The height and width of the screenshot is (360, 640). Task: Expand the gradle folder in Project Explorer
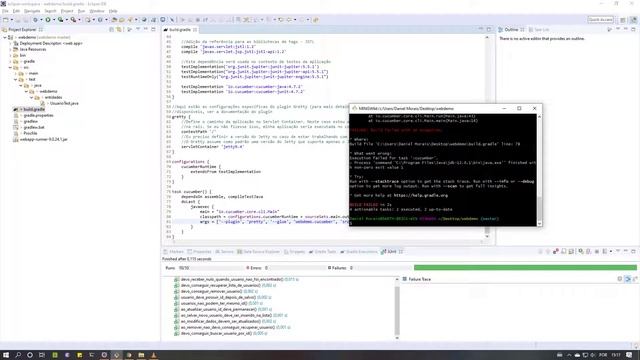10,61
